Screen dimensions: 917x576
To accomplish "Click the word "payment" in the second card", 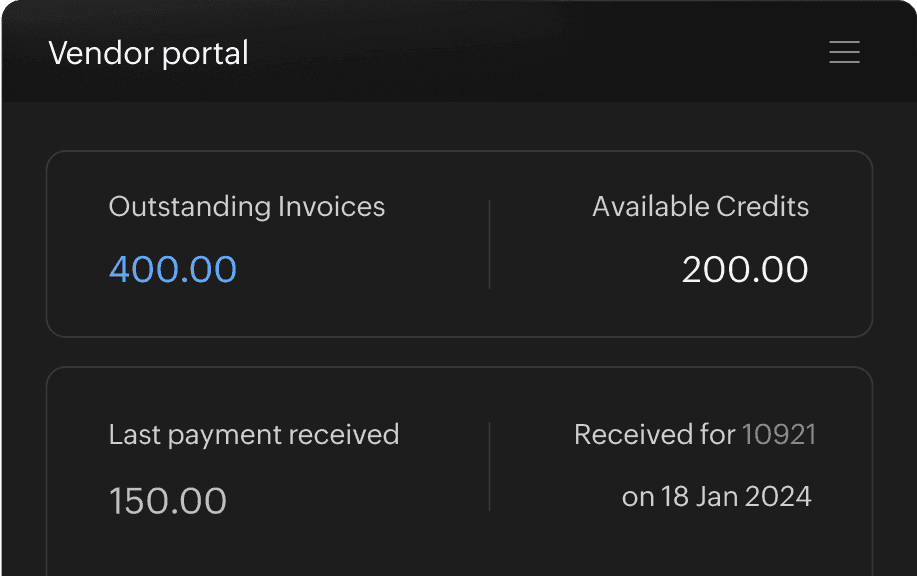I will [225, 435].
